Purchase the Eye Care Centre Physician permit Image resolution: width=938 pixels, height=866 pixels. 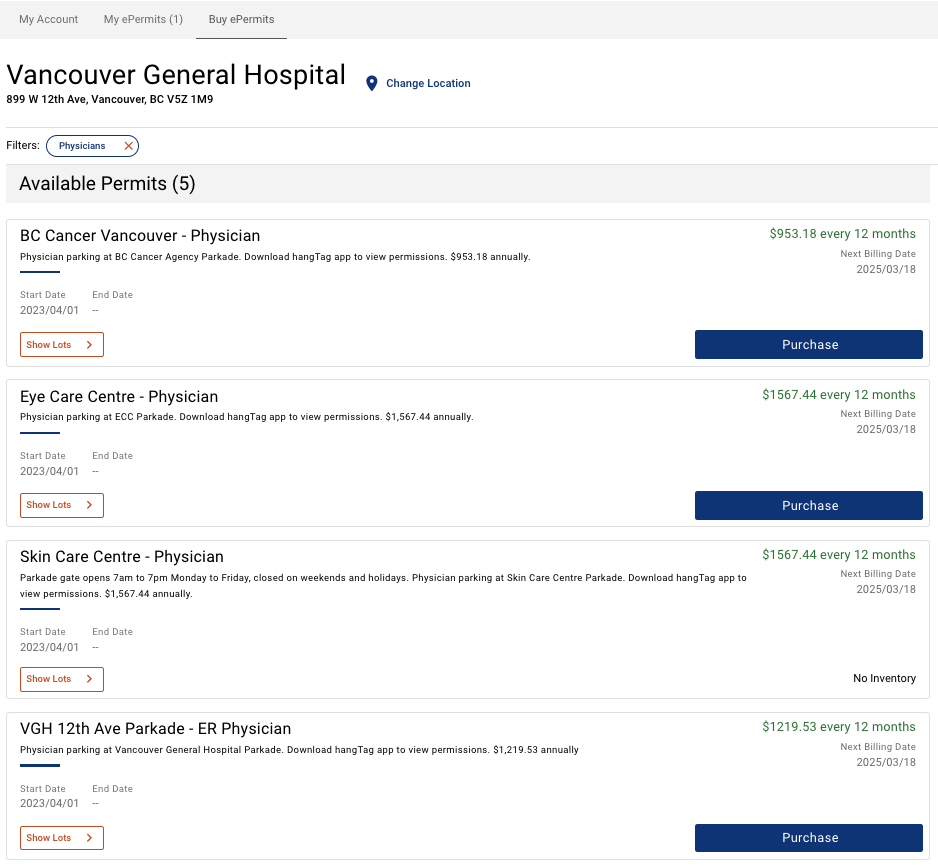(x=808, y=506)
